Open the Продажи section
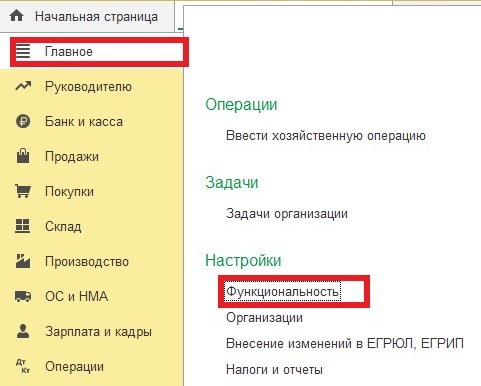 pos(72,157)
